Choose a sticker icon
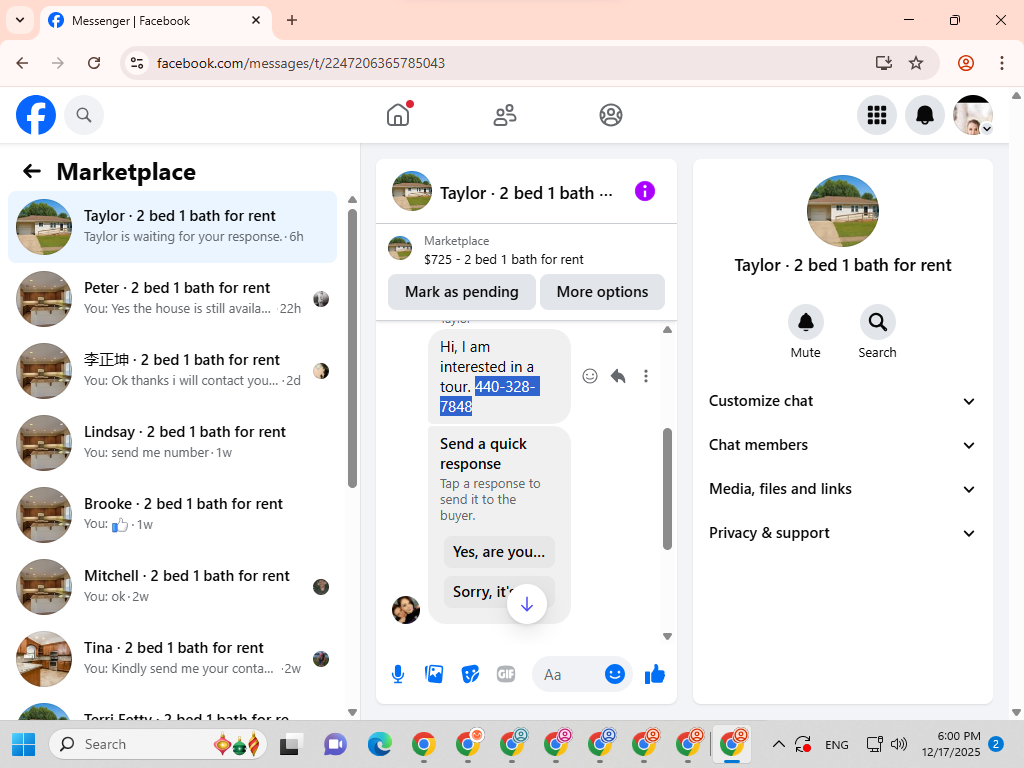This screenshot has width=1024, height=768. pos(470,674)
